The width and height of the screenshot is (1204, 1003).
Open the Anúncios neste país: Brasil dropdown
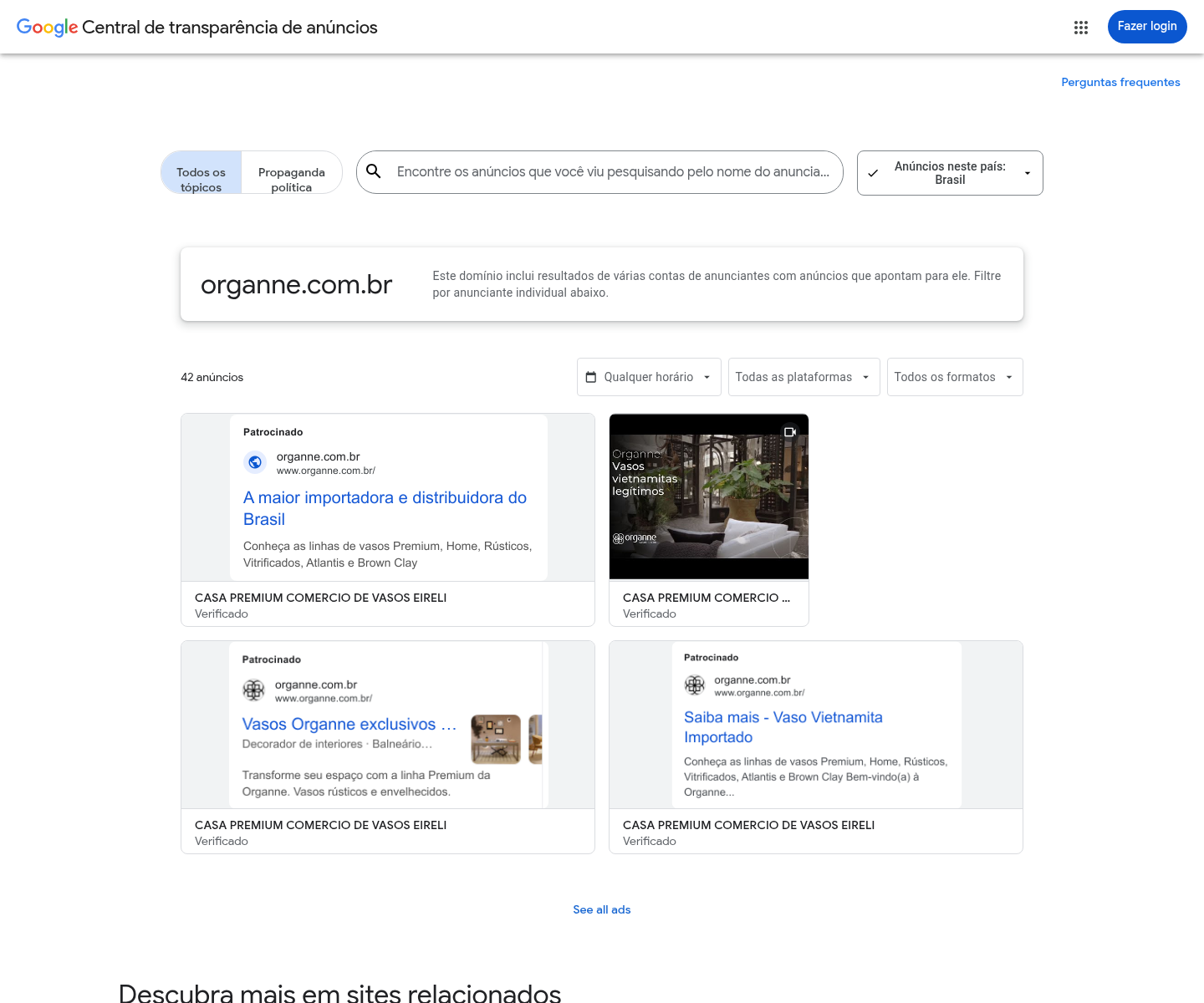click(x=950, y=173)
